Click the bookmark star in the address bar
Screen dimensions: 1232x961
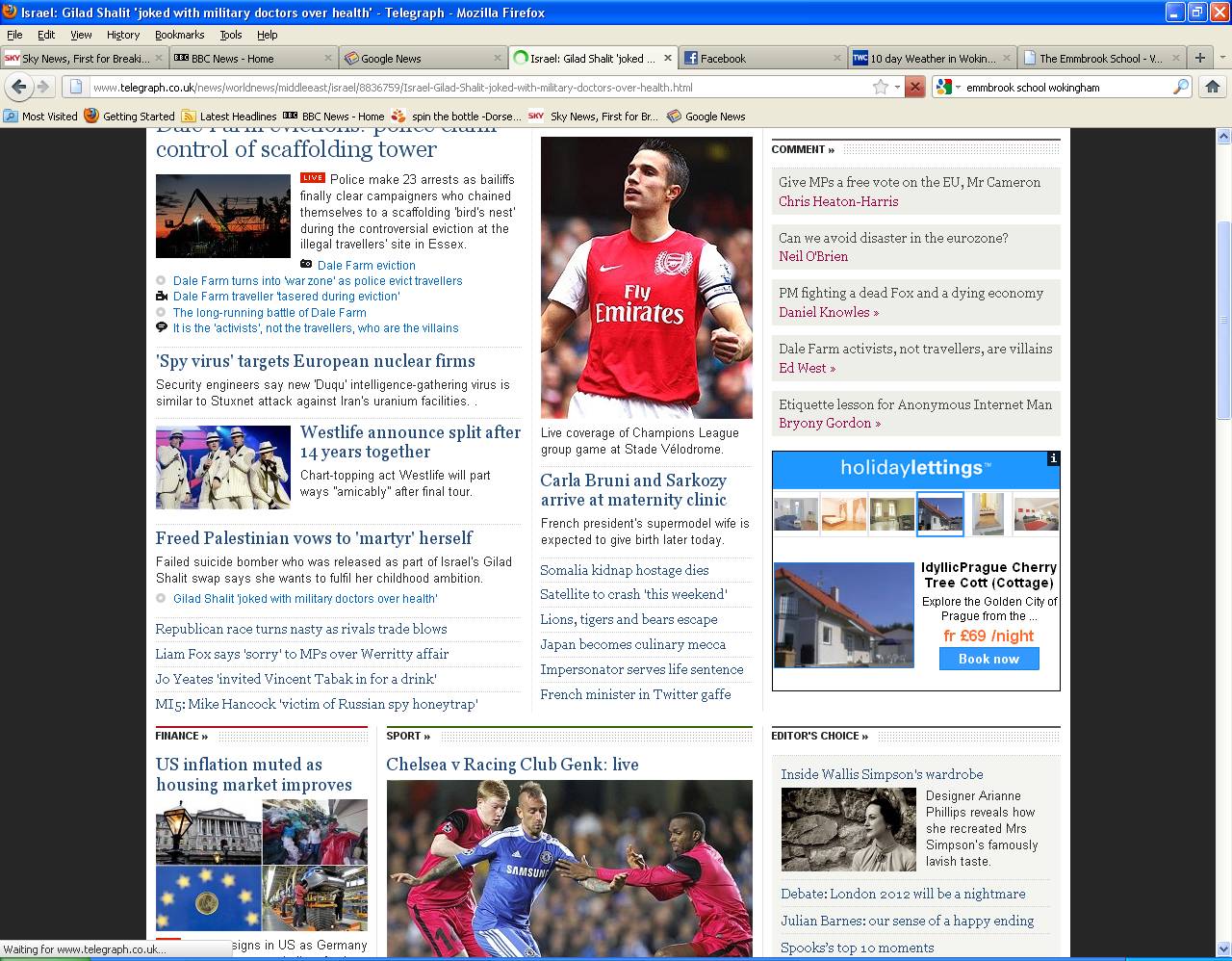[880, 87]
